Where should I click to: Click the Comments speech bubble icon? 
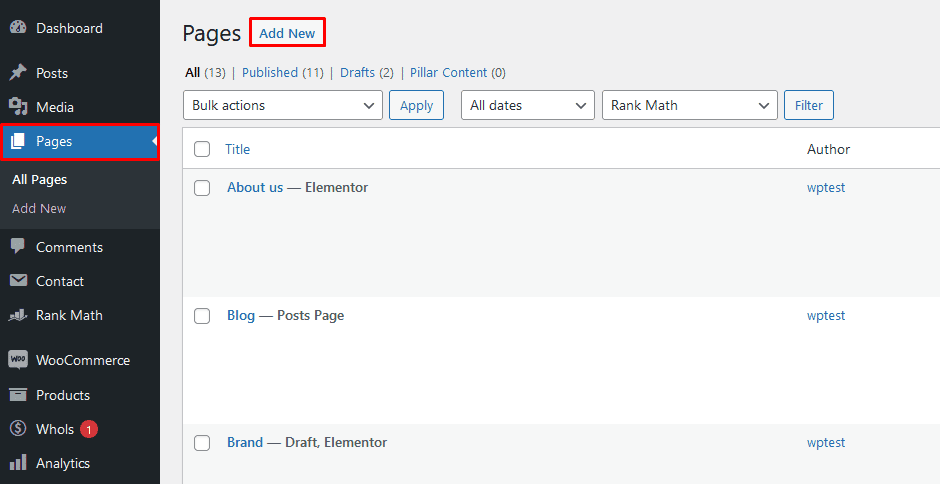[x=19, y=246]
